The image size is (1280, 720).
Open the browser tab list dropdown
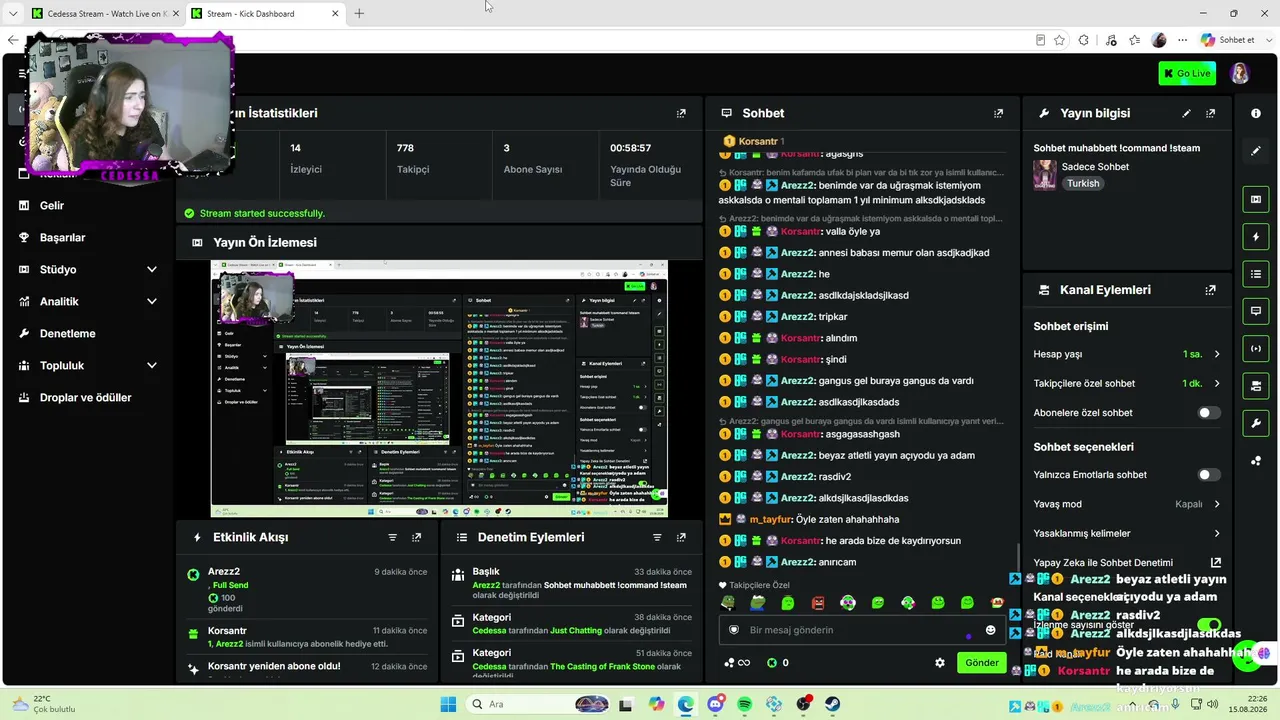(x=13, y=13)
